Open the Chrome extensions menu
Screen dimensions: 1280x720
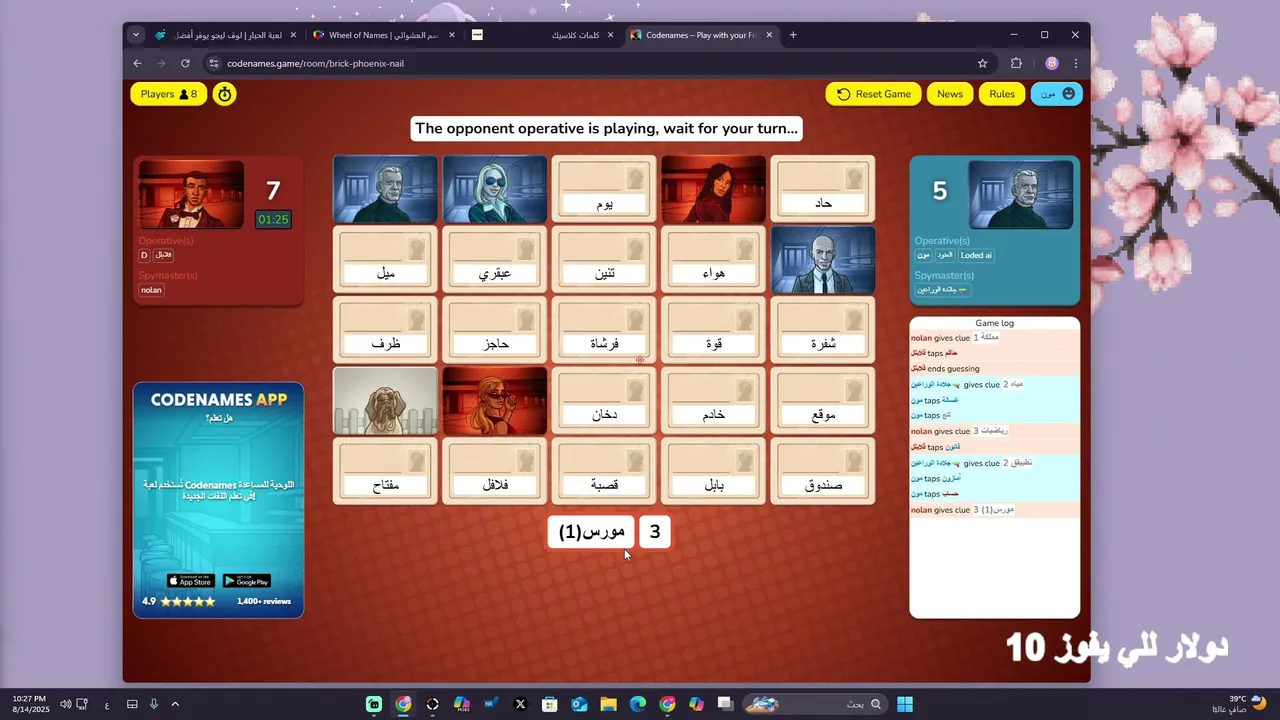pos(1017,63)
